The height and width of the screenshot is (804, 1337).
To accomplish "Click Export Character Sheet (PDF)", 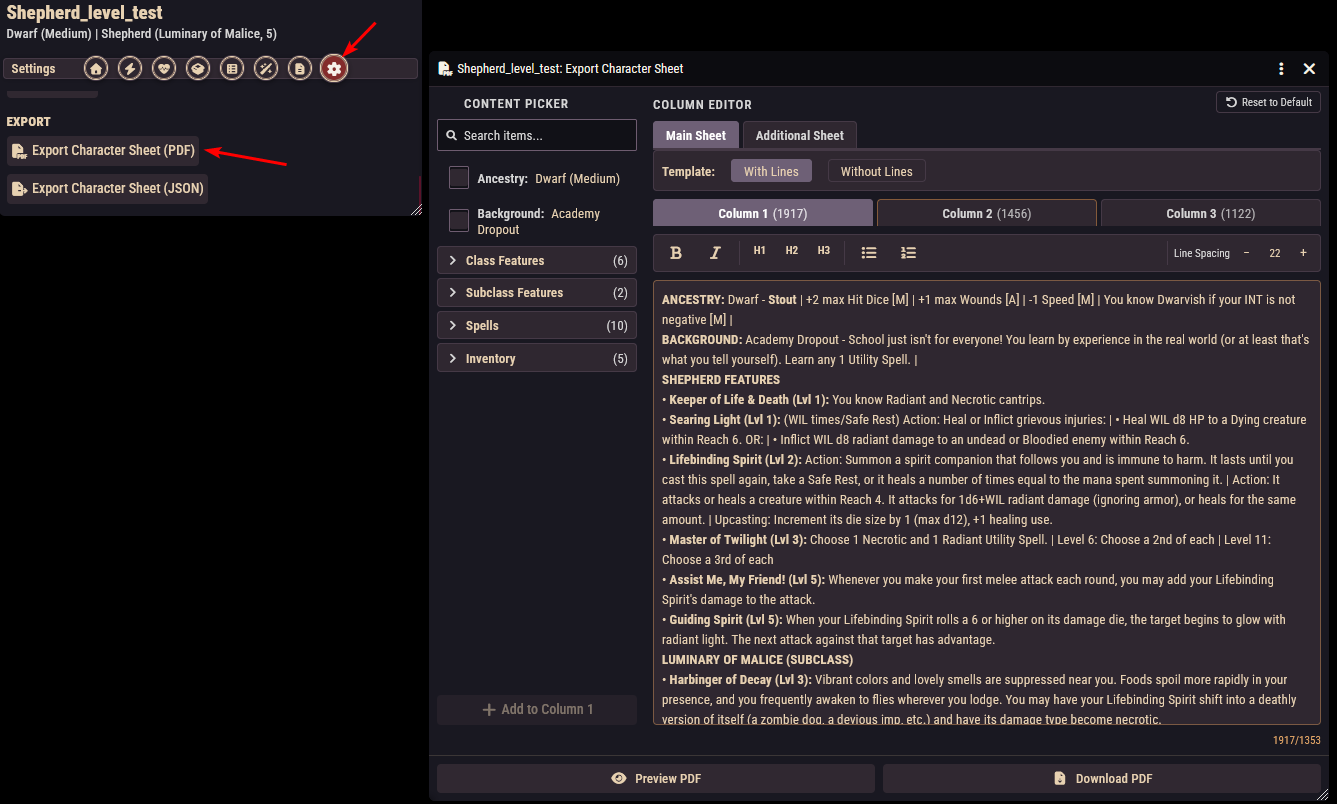I will pyautogui.click(x=103, y=150).
